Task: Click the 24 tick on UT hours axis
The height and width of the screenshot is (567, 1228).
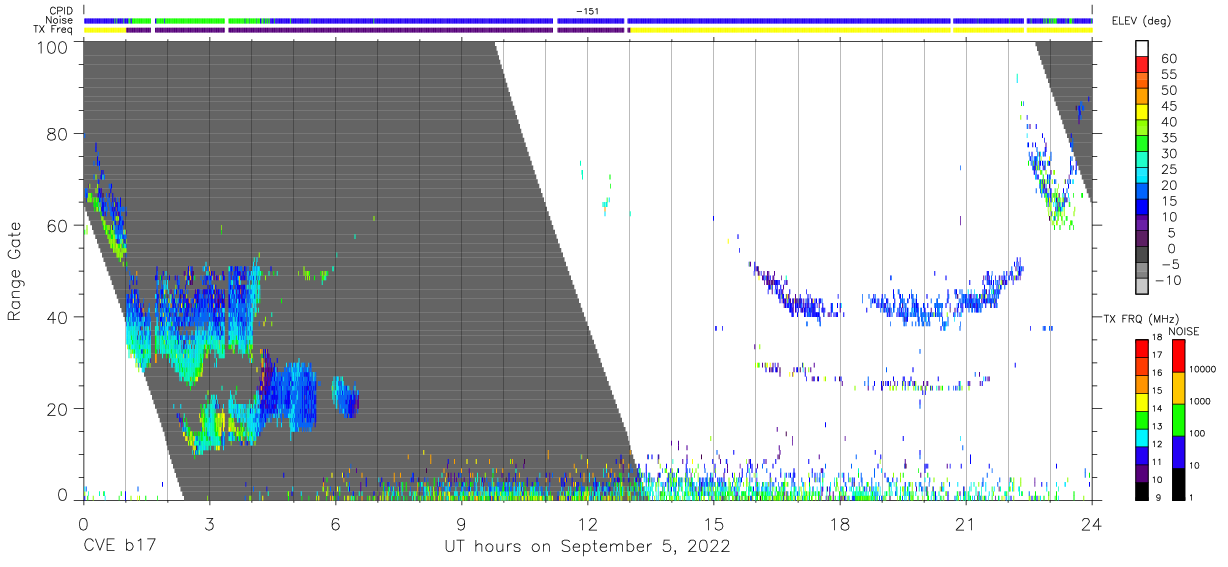Action: point(1091,523)
